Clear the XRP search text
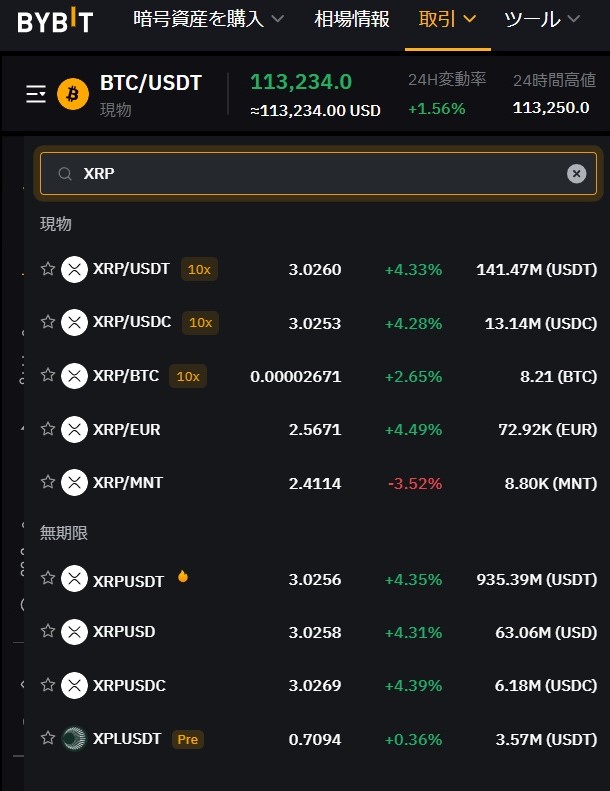This screenshot has height=791, width=610. (576, 174)
